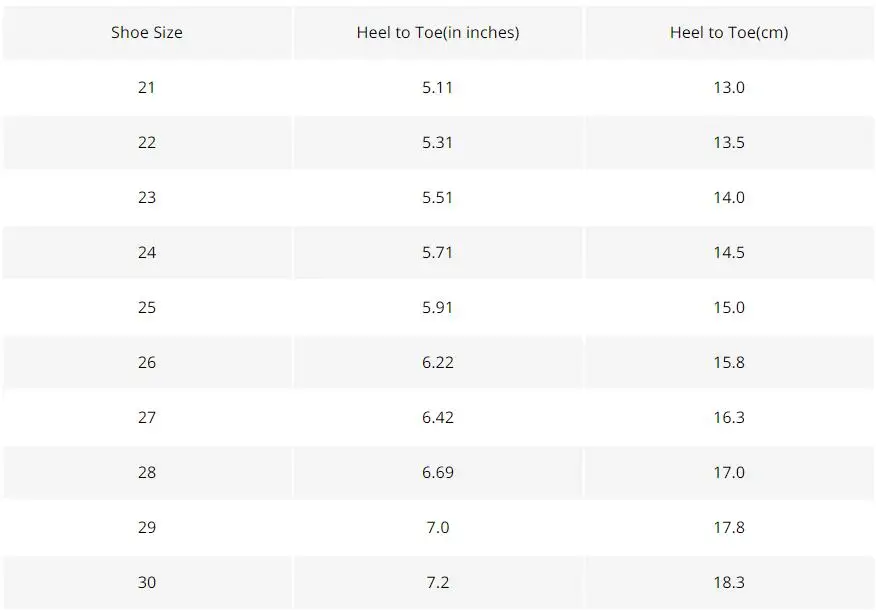
Task: Select shoe size 30 cell
Action: point(146,583)
